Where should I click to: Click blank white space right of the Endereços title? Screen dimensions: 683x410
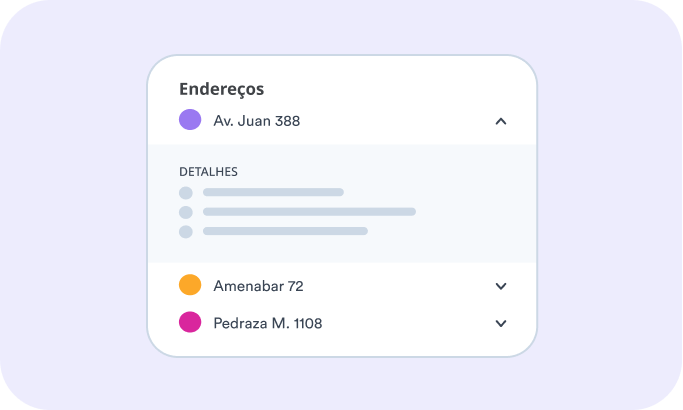(x=400, y=89)
